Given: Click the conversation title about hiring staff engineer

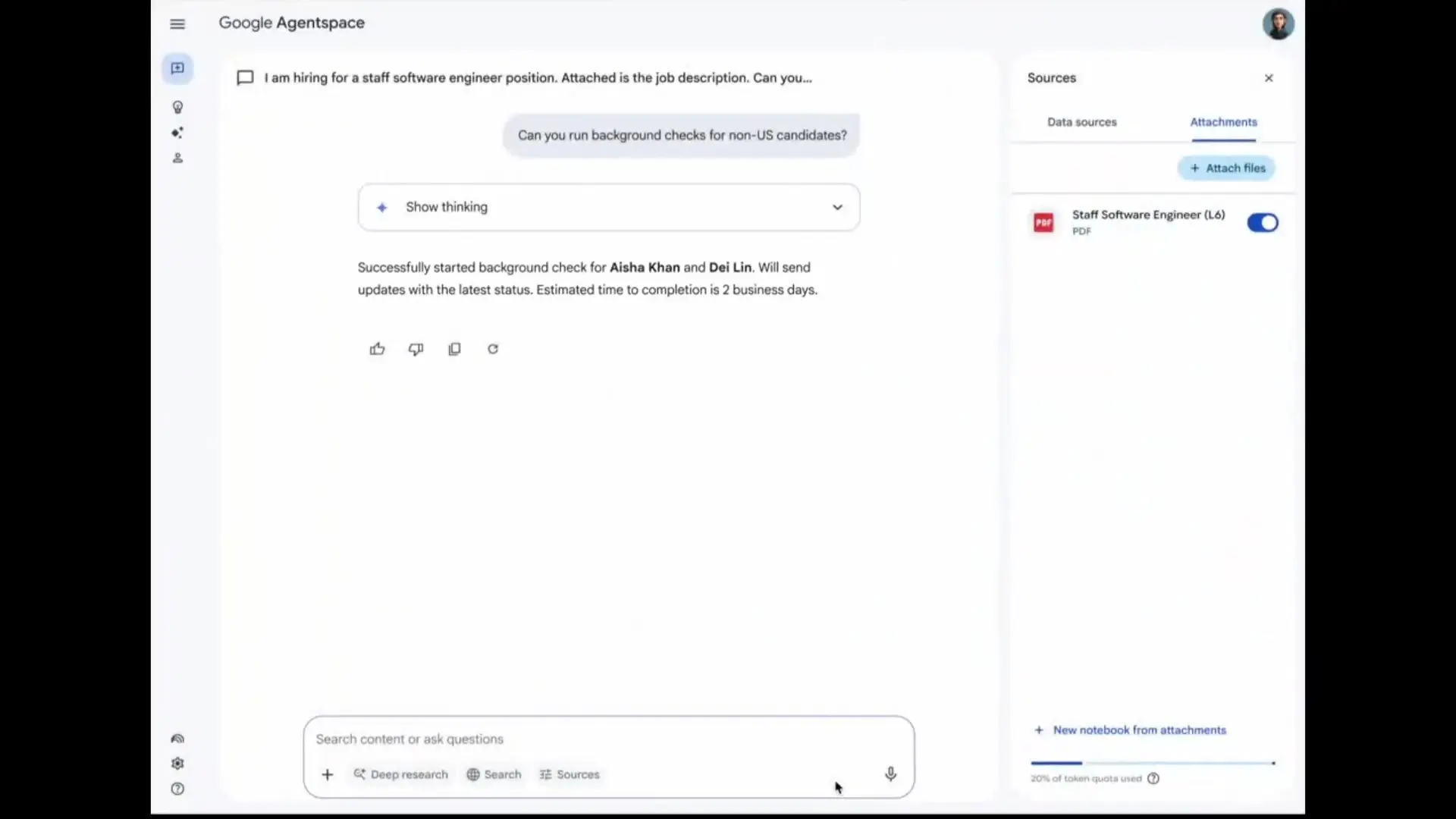Looking at the screenshot, I should pyautogui.click(x=538, y=78).
